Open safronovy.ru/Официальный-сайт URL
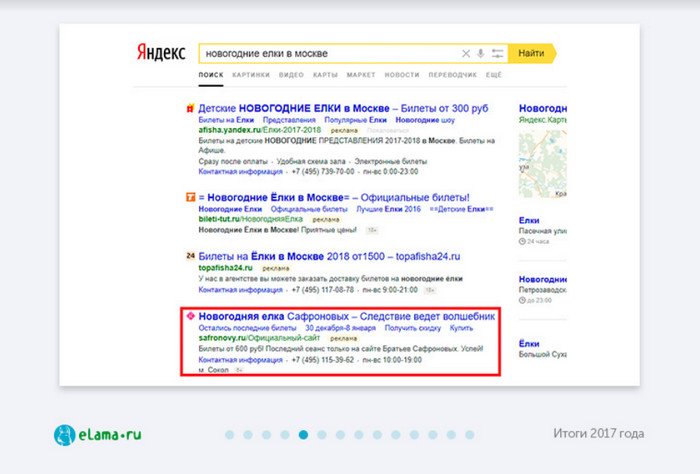700x474 pixels. (x=259, y=338)
